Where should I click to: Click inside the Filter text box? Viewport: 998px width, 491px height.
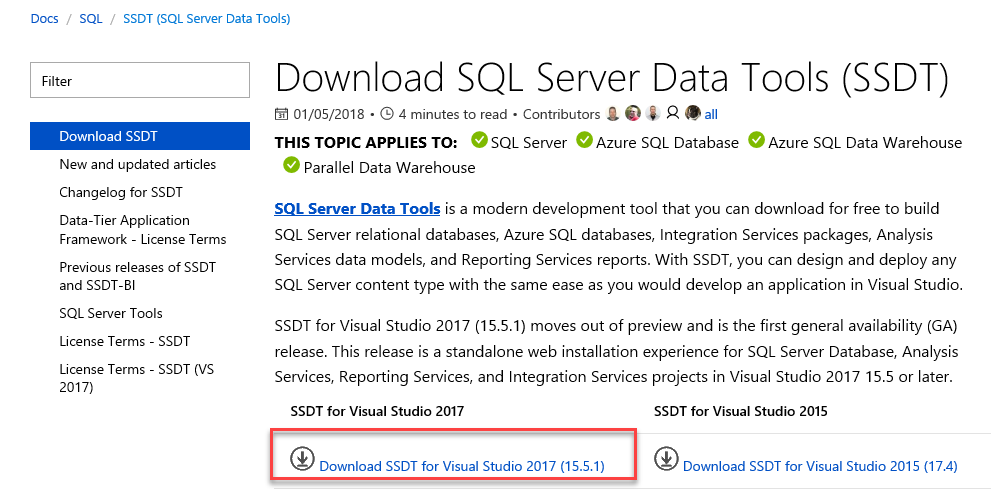click(140, 81)
